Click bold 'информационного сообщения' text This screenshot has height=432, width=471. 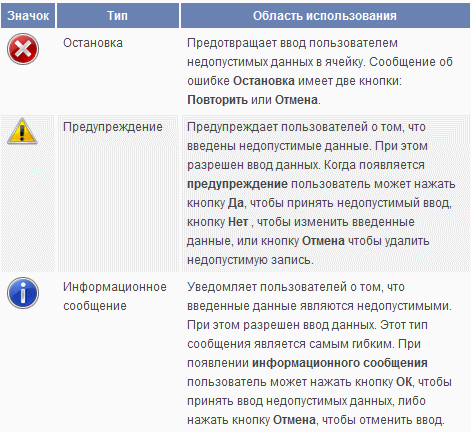click(x=340, y=363)
